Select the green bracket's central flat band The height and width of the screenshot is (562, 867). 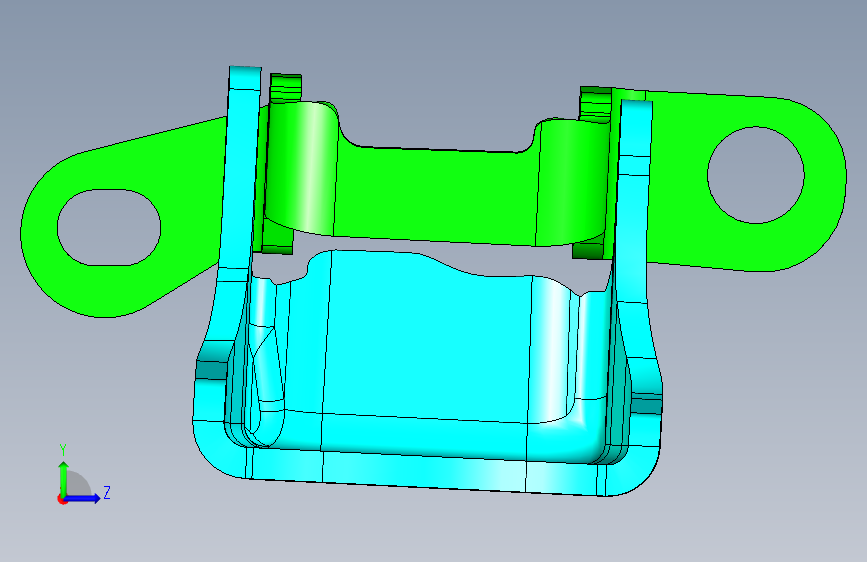coord(437,194)
